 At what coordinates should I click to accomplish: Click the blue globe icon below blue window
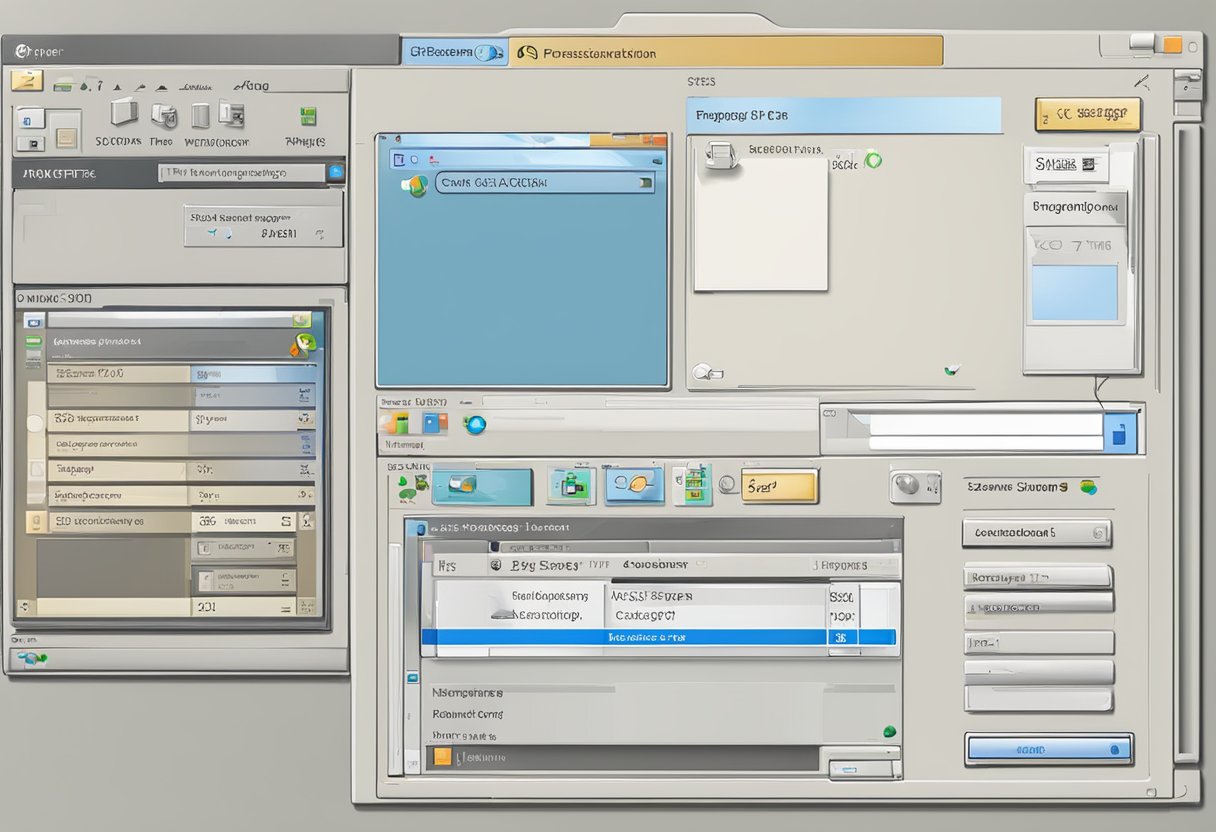coord(474,424)
